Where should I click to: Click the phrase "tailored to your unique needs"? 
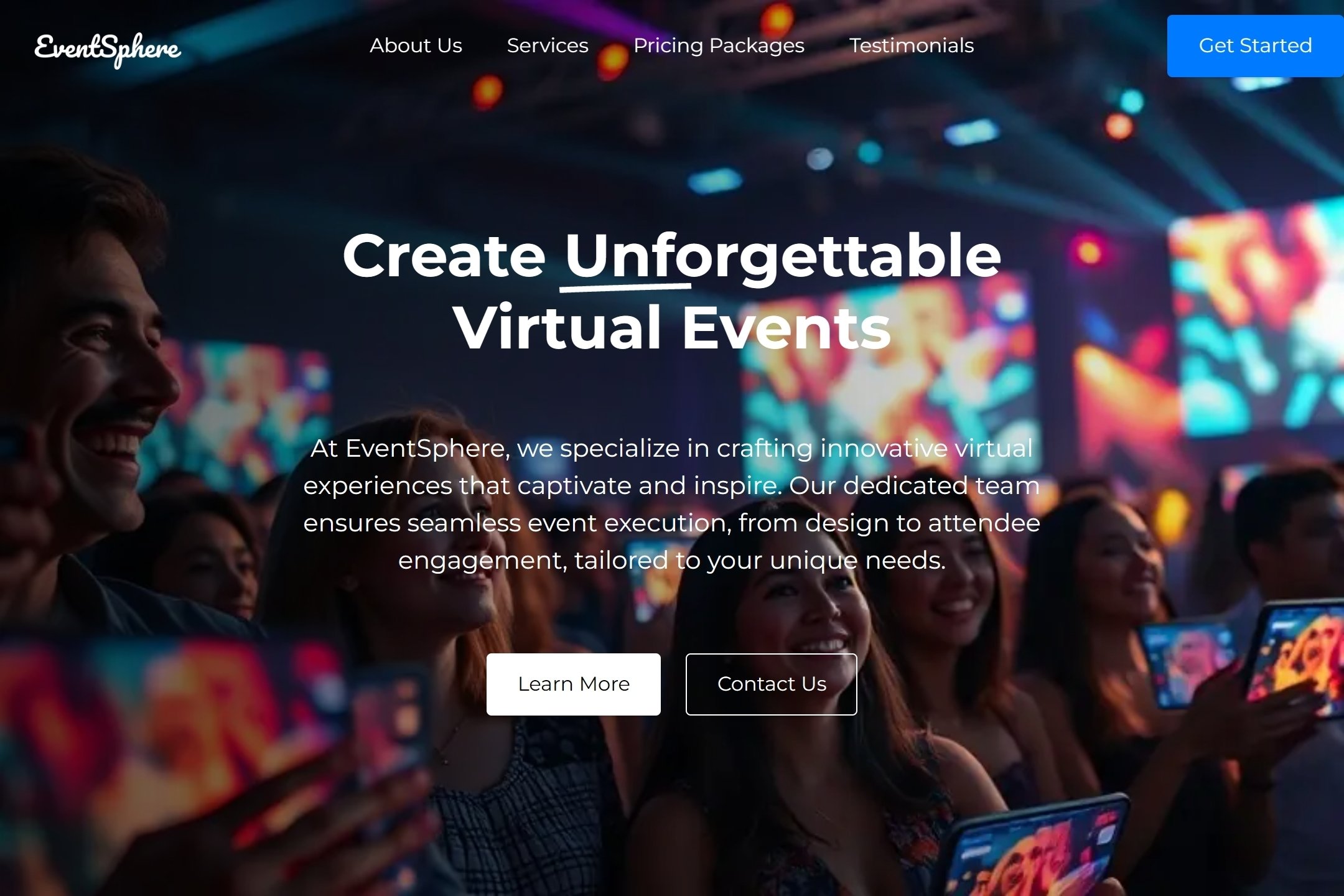(x=759, y=561)
